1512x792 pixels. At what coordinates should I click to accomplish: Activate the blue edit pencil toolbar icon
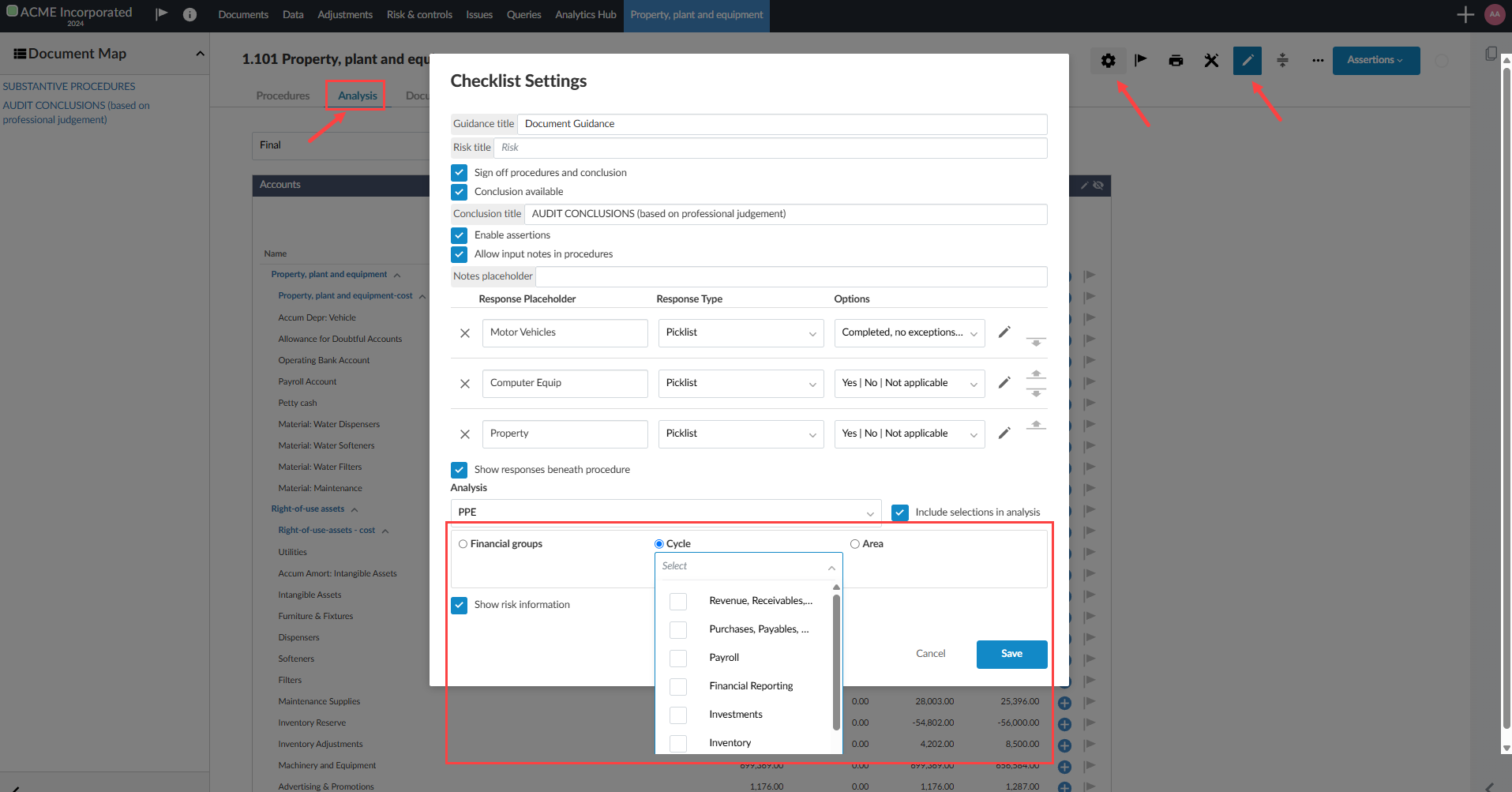(x=1247, y=60)
